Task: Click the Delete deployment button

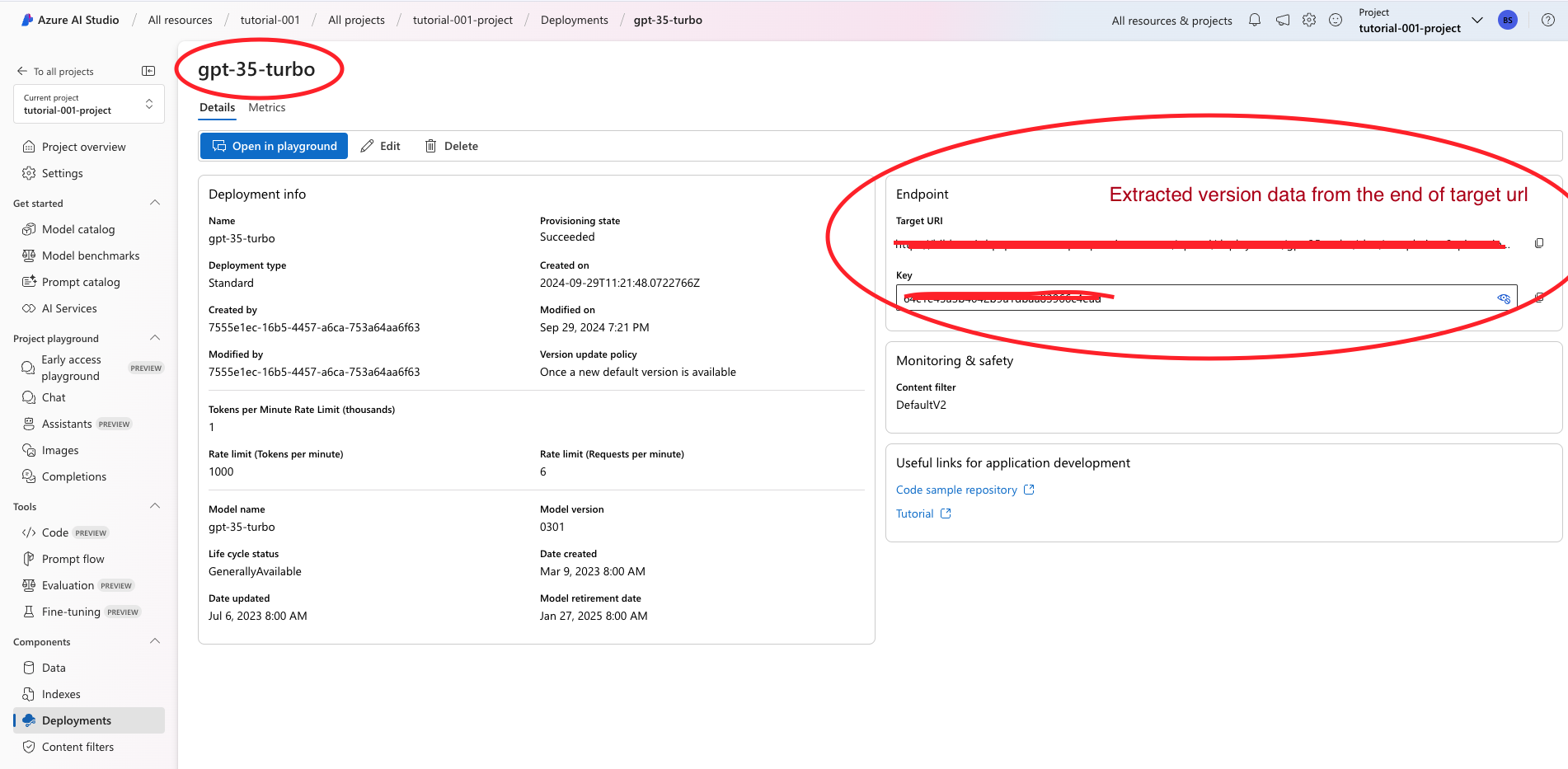Action: (x=451, y=146)
